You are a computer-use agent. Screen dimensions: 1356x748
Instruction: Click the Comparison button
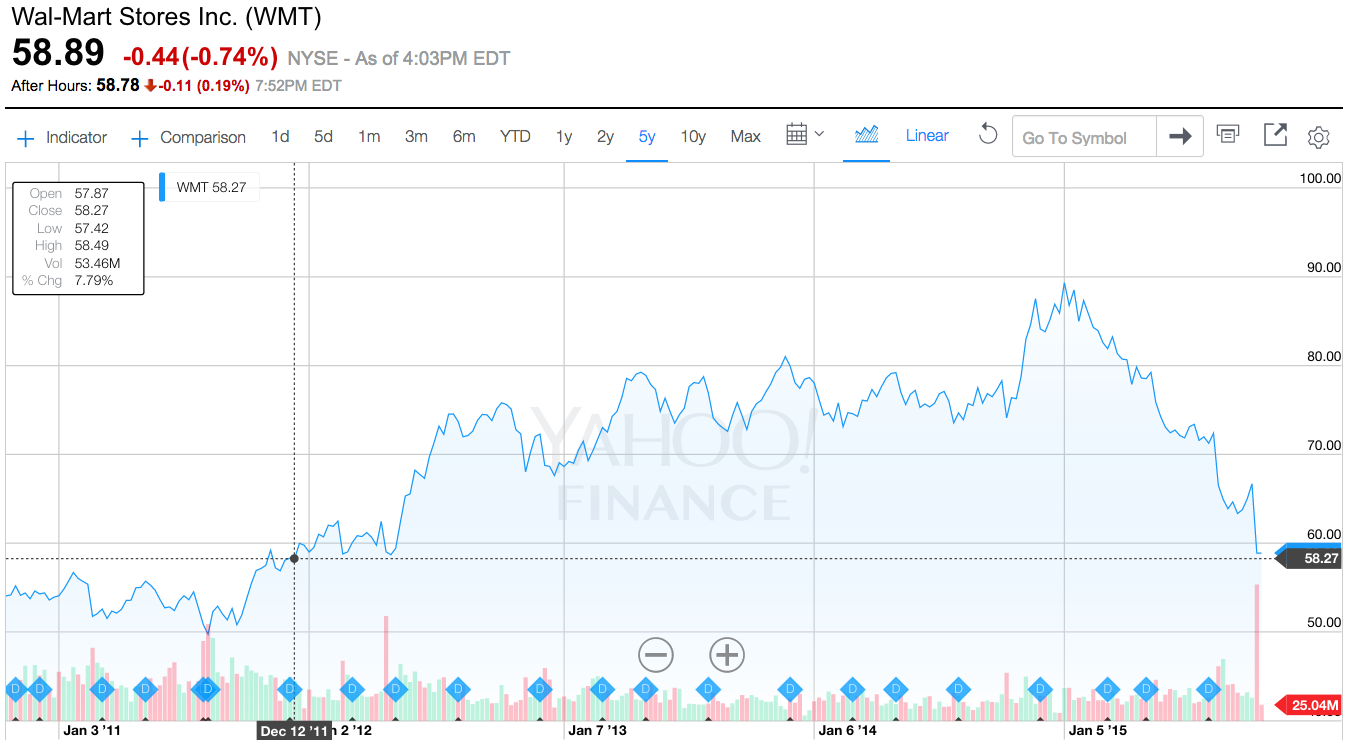pyautogui.click(x=189, y=138)
